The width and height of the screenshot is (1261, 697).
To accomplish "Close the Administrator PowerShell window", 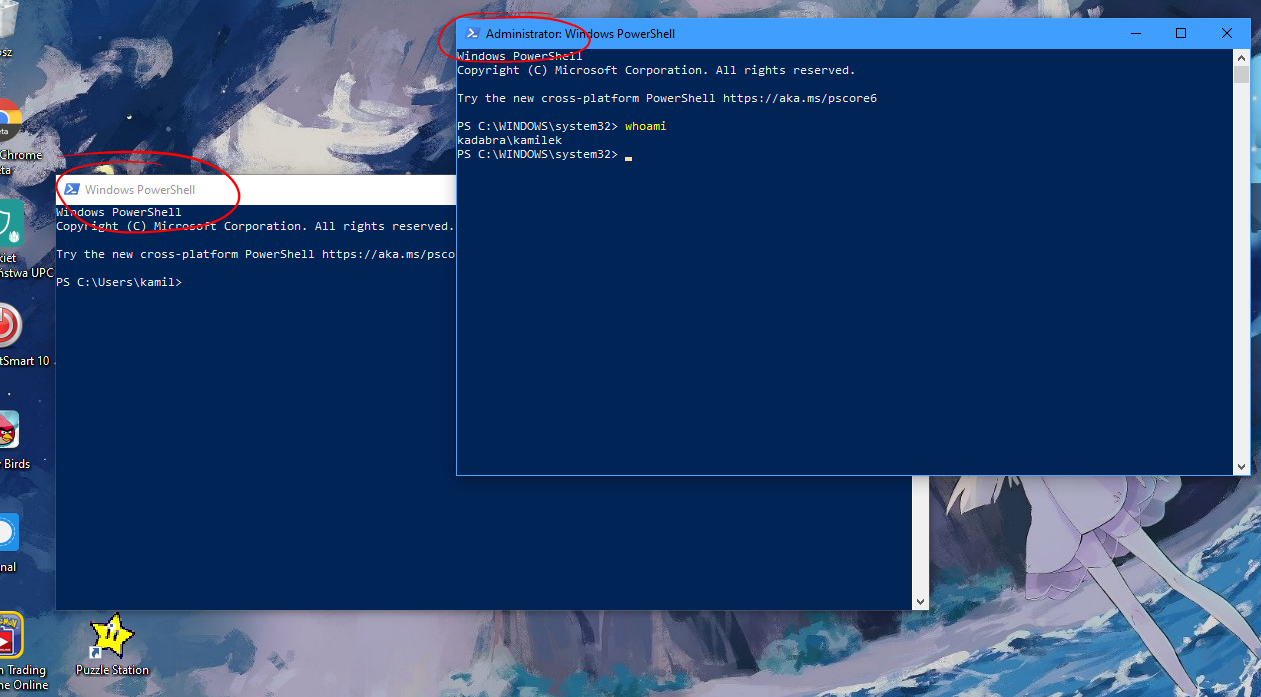I will (x=1227, y=33).
